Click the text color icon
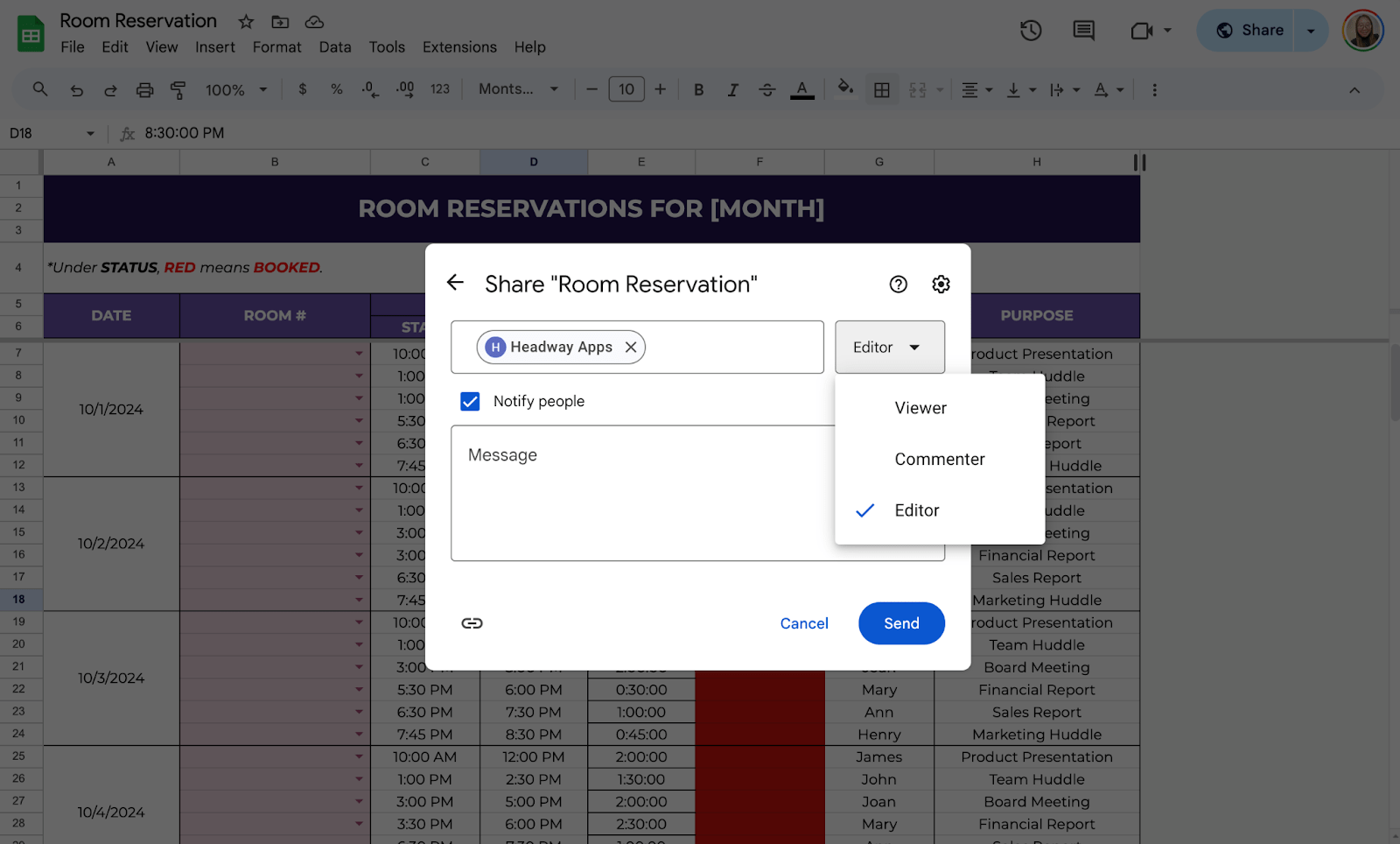Screen dimensions: 1400x844 coord(801,89)
